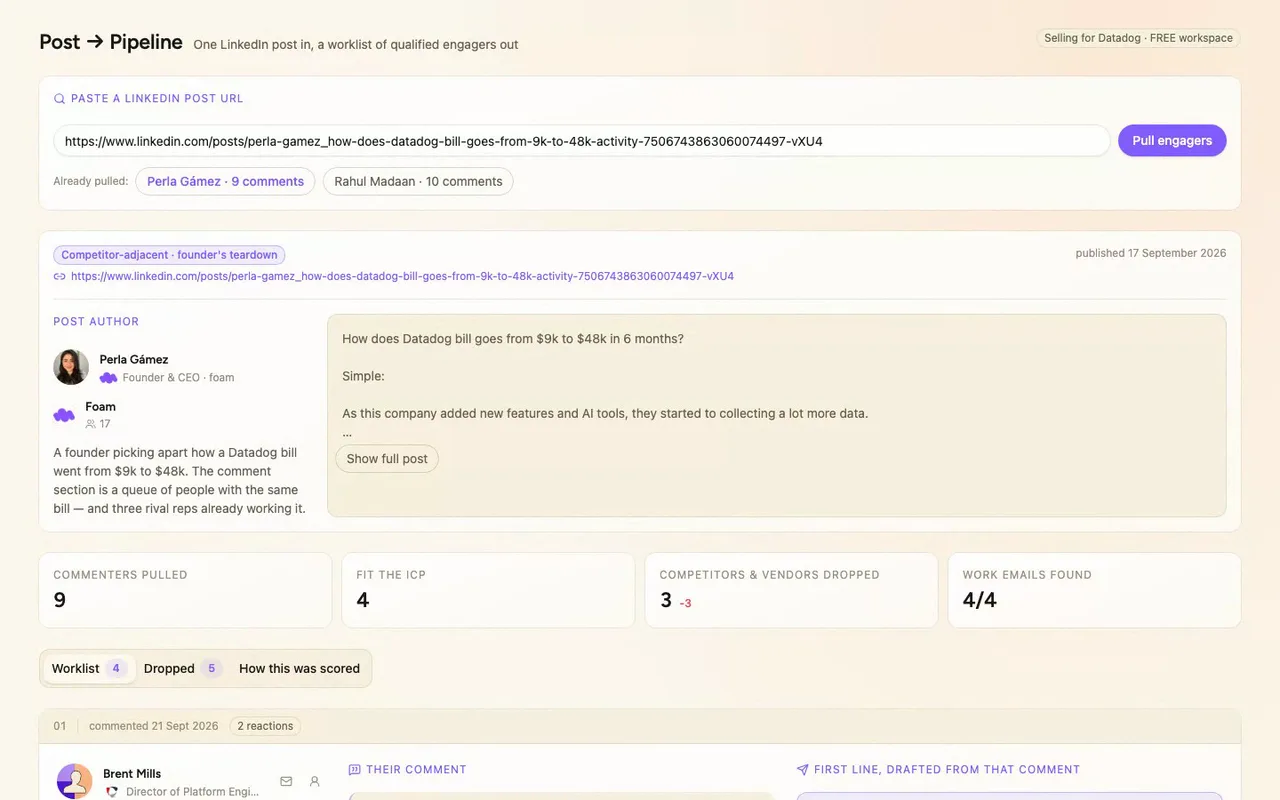This screenshot has height=800, width=1280.
Task: Click the Competitor-adjacent · founder's teardown tag
Action: pos(169,255)
